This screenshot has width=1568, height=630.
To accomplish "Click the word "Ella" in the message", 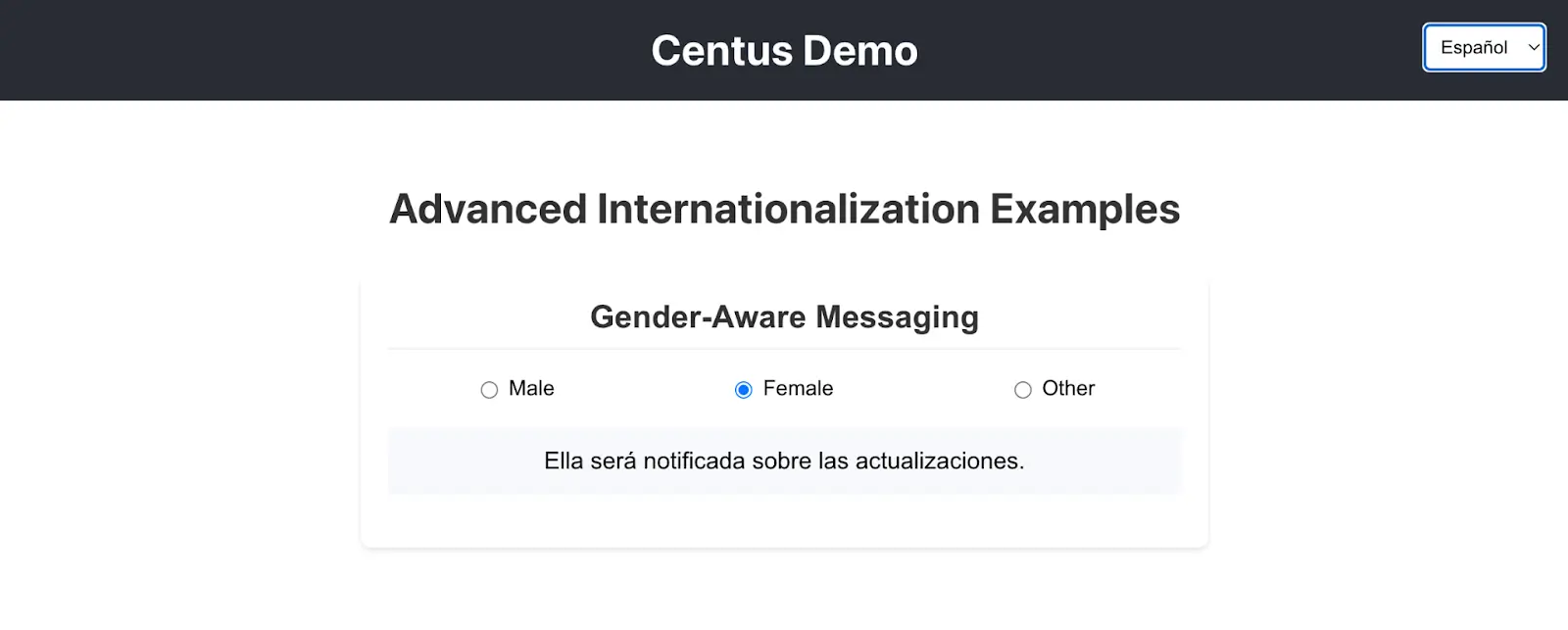I will [x=563, y=461].
